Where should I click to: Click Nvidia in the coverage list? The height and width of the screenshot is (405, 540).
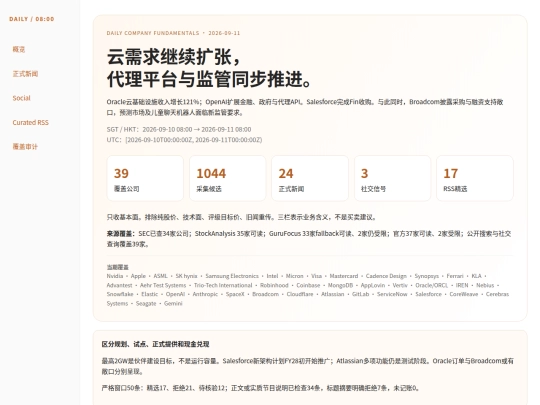115,276
